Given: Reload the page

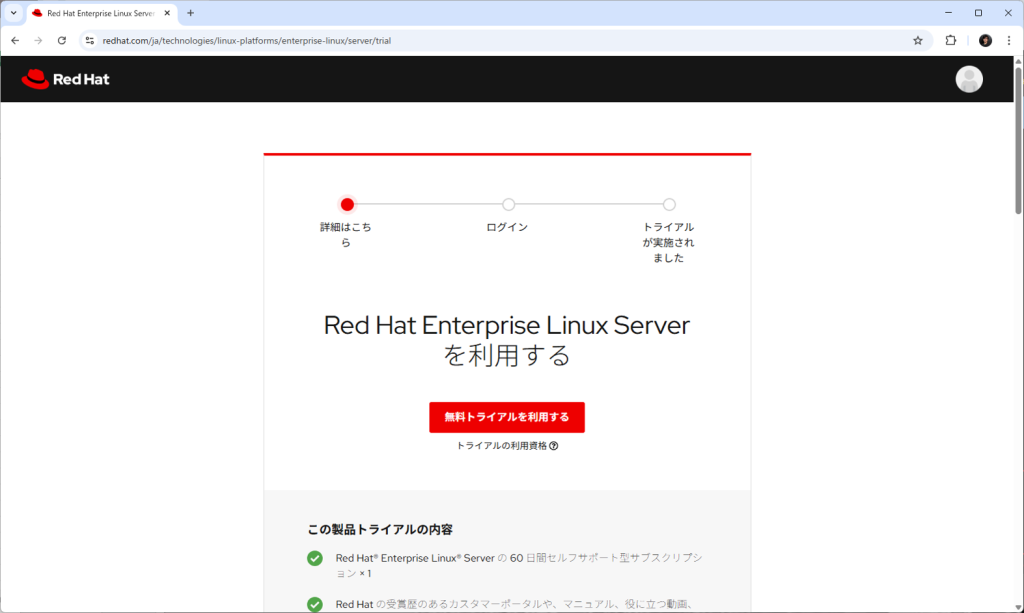Looking at the screenshot, I should [x=62, y=41].
